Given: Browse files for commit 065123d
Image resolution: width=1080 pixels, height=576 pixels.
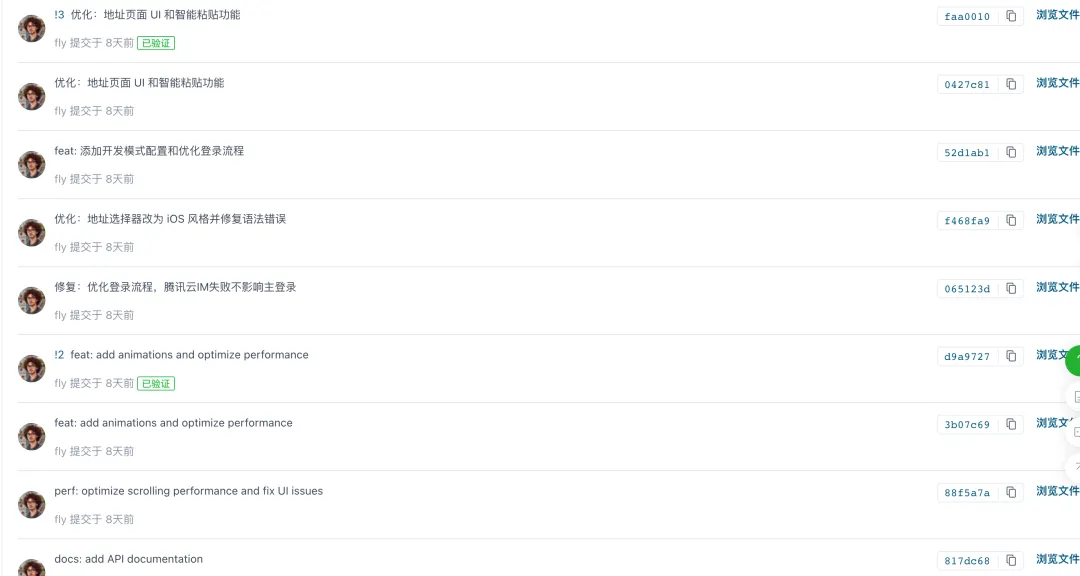Looking at the screenshot, I should pos(1057,287).
